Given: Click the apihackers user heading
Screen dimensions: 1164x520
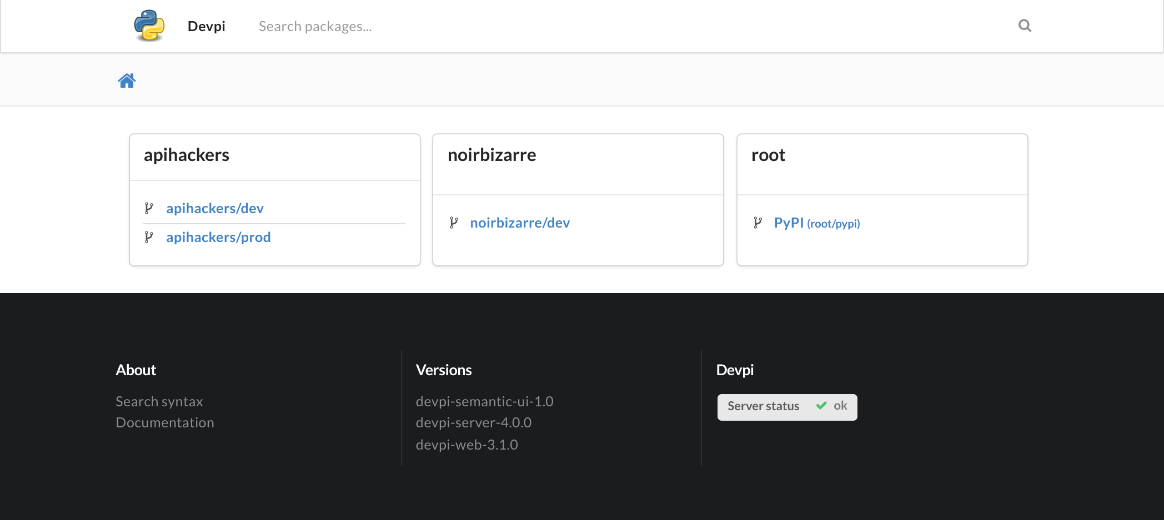Looking at the screenshot, I should [186, 155].
